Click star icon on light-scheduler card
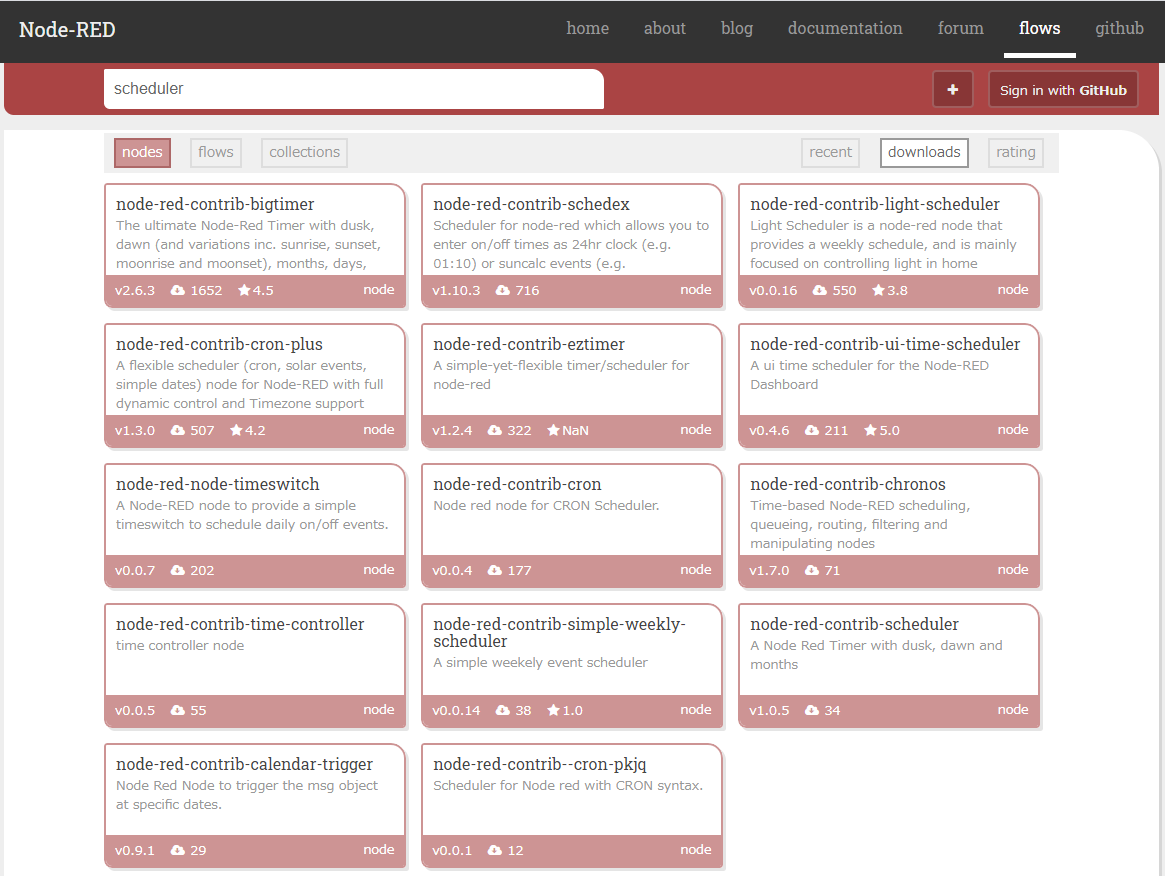The height and width of the screenshot is (876, 1165). pos(878,291)
